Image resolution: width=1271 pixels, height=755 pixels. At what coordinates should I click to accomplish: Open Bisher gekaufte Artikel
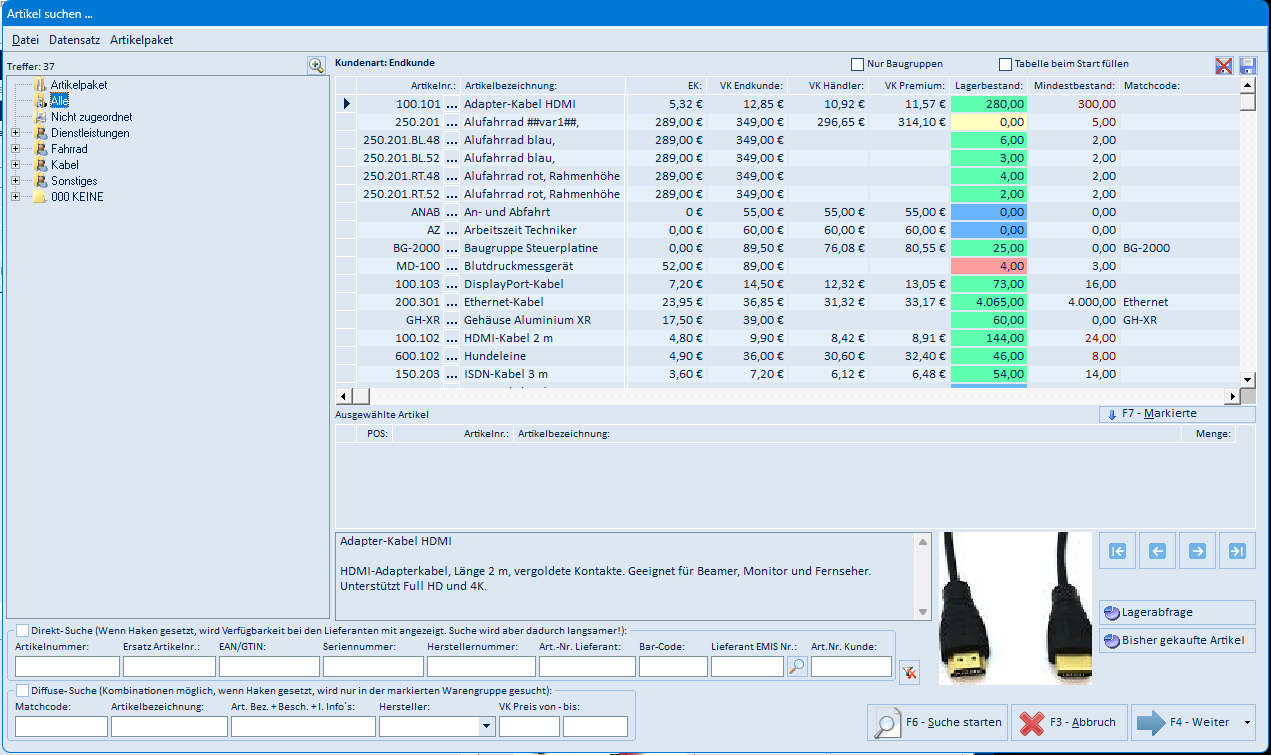coord(1177,640)
